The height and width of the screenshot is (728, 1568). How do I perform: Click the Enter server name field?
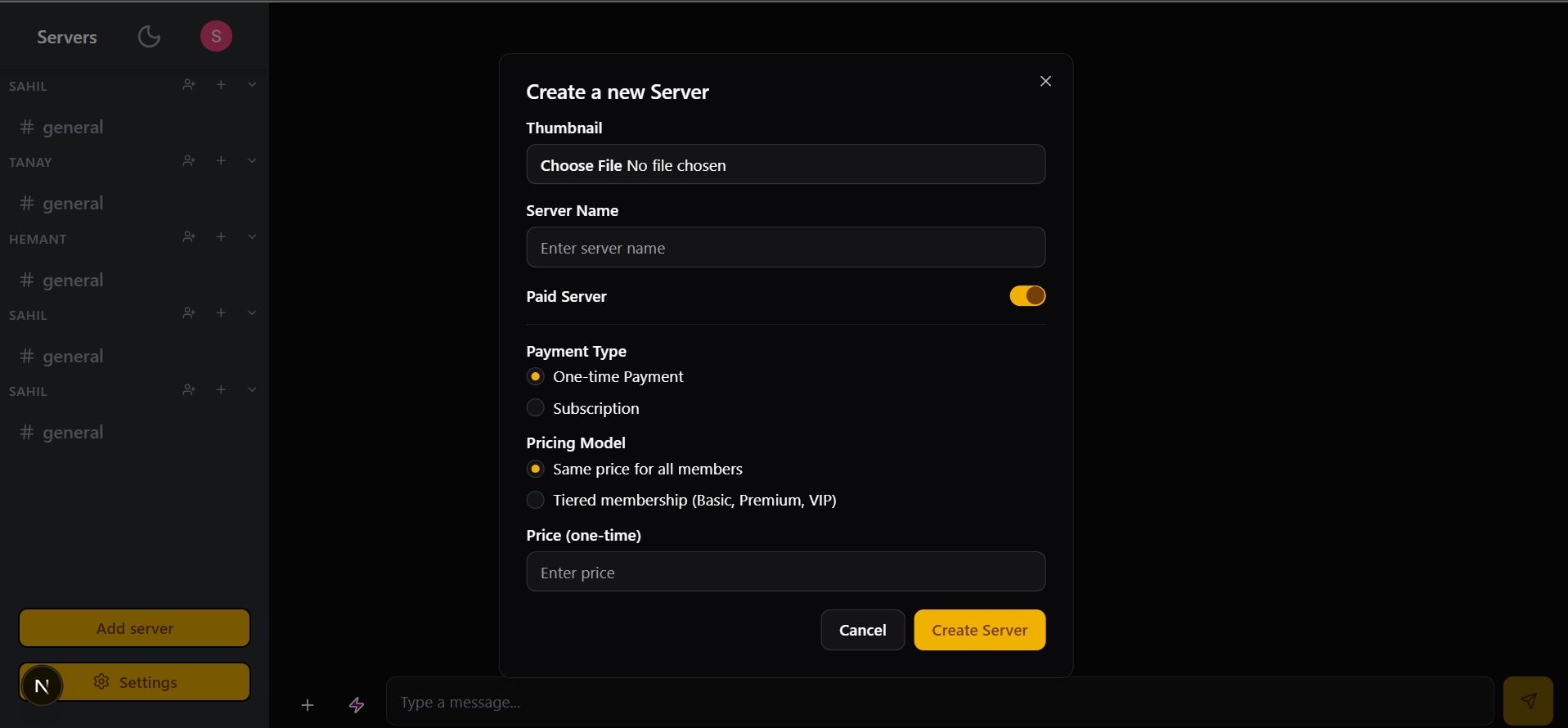pos(786,247)
